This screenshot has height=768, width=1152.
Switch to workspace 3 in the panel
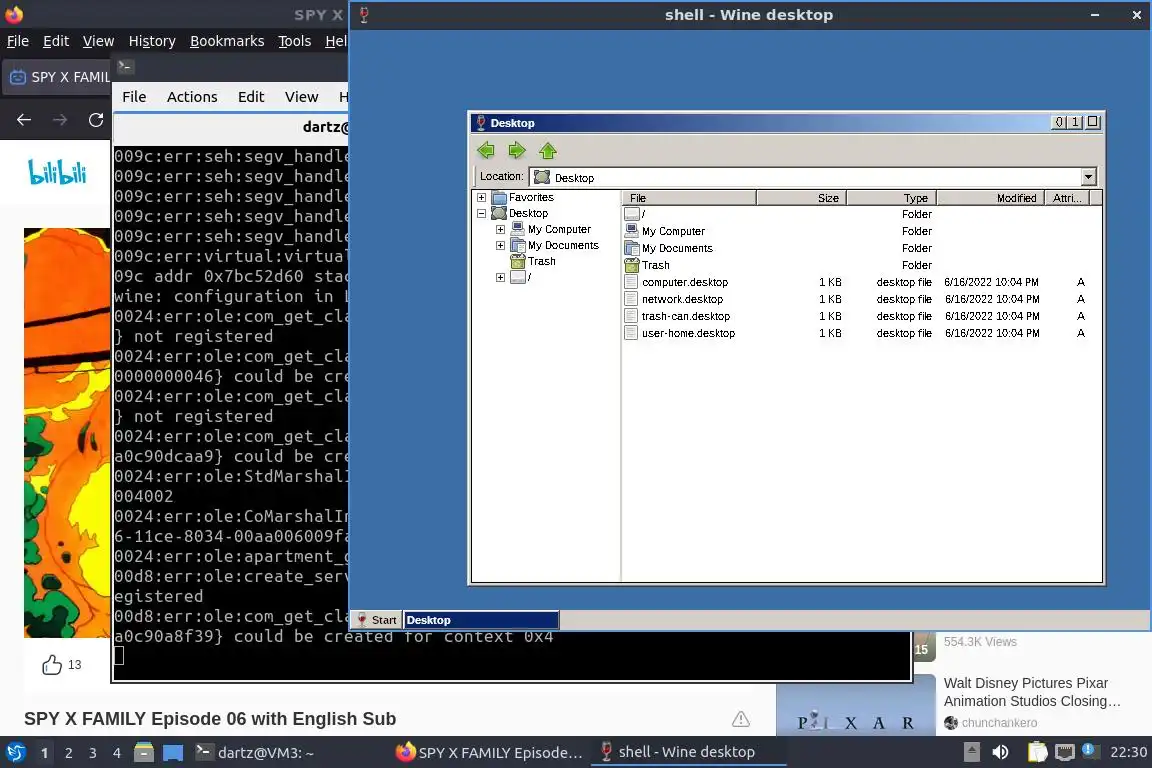click(x=93, y=753)
